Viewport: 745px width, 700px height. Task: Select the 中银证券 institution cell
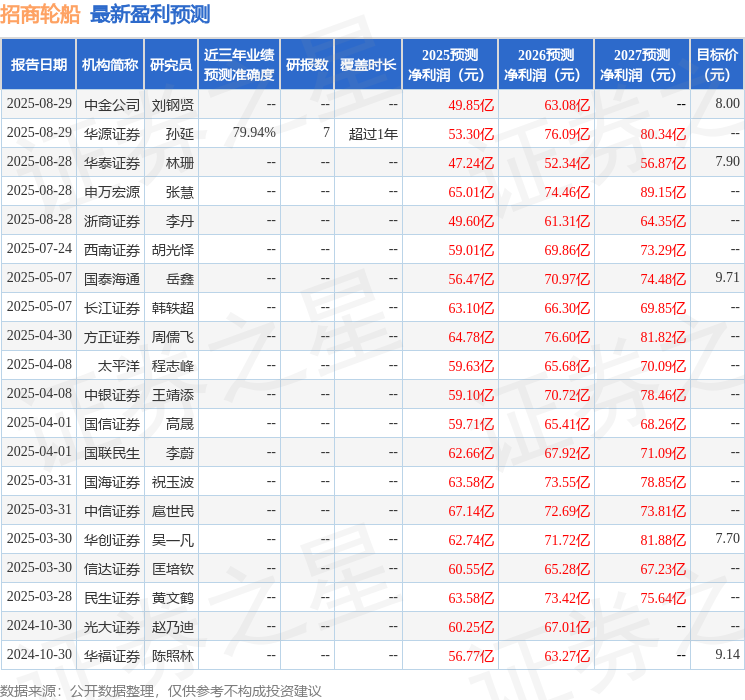[x=112, y=394]
